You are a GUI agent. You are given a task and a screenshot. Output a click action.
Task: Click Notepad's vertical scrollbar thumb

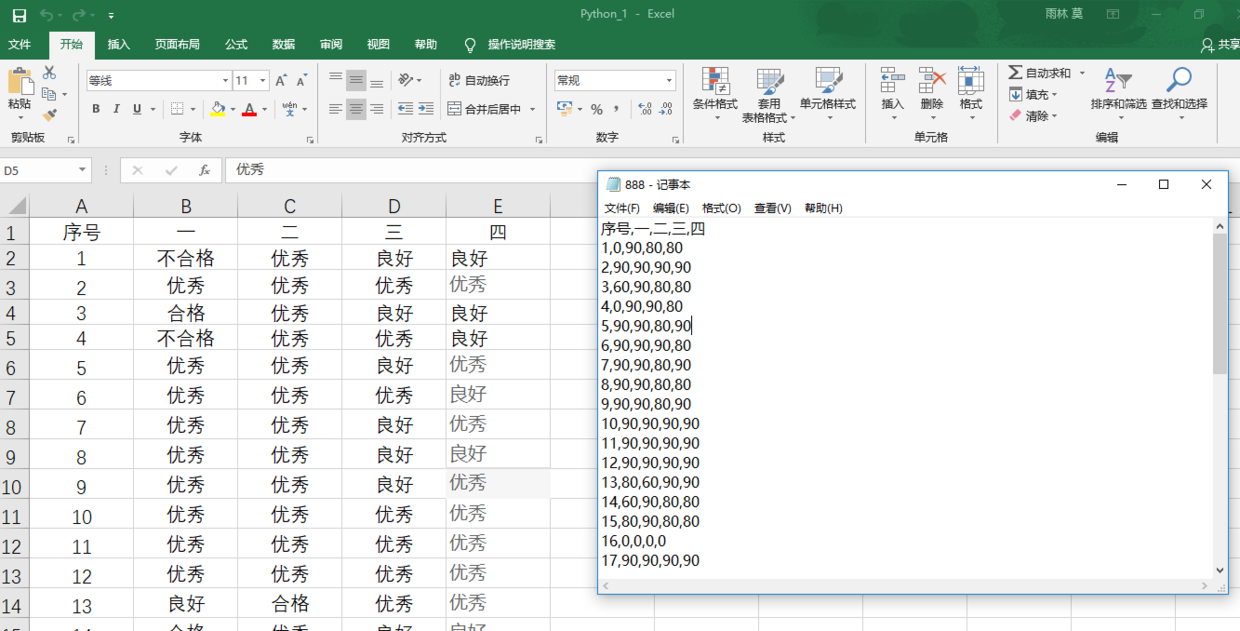point(1219,304)
